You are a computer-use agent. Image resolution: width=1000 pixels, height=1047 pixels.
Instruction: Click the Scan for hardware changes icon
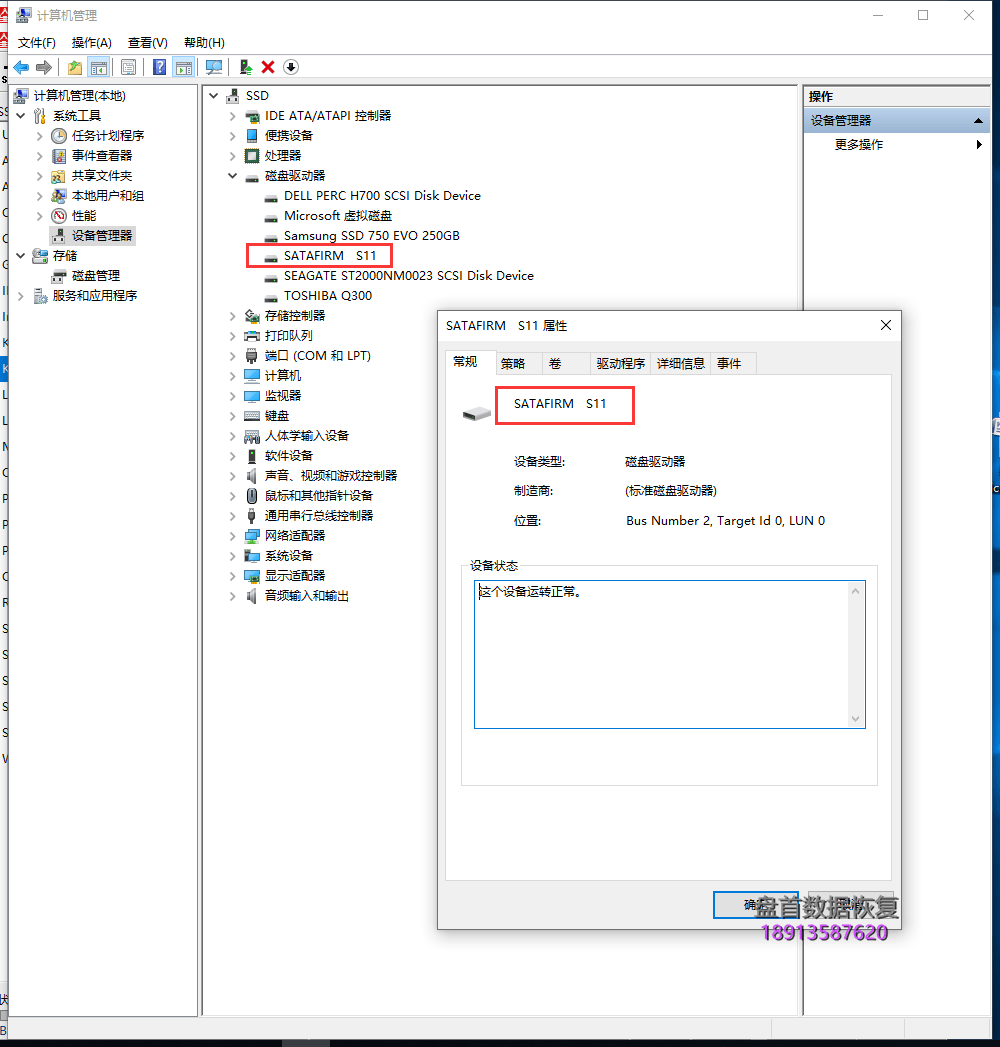tap(214, 67)
